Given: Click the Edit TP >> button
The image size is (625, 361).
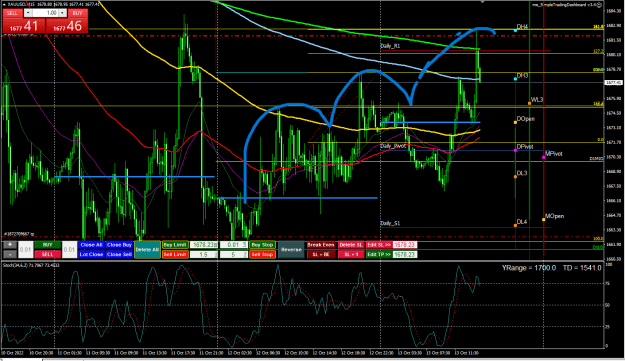Looking at the screenshot, I should tap(379, 254).
